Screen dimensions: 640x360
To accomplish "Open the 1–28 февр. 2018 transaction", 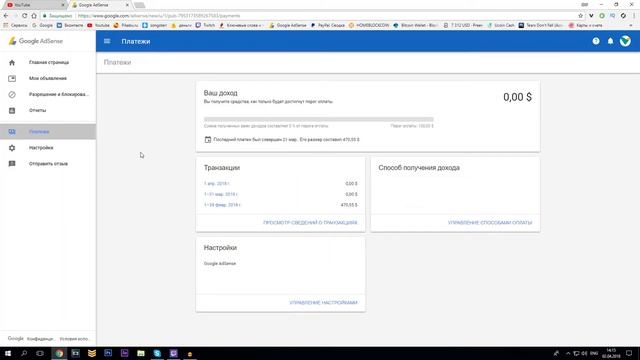I will tap(222, 205).
